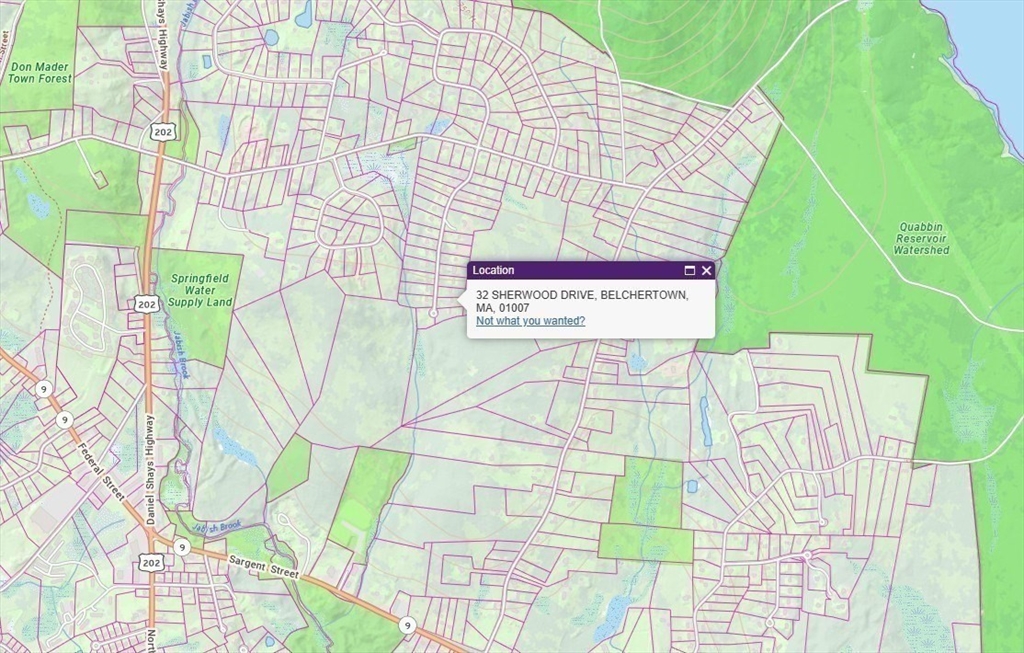Select the 32 Sherwood Drive address text
This screenshot has width=1024, height=653.
582,301
